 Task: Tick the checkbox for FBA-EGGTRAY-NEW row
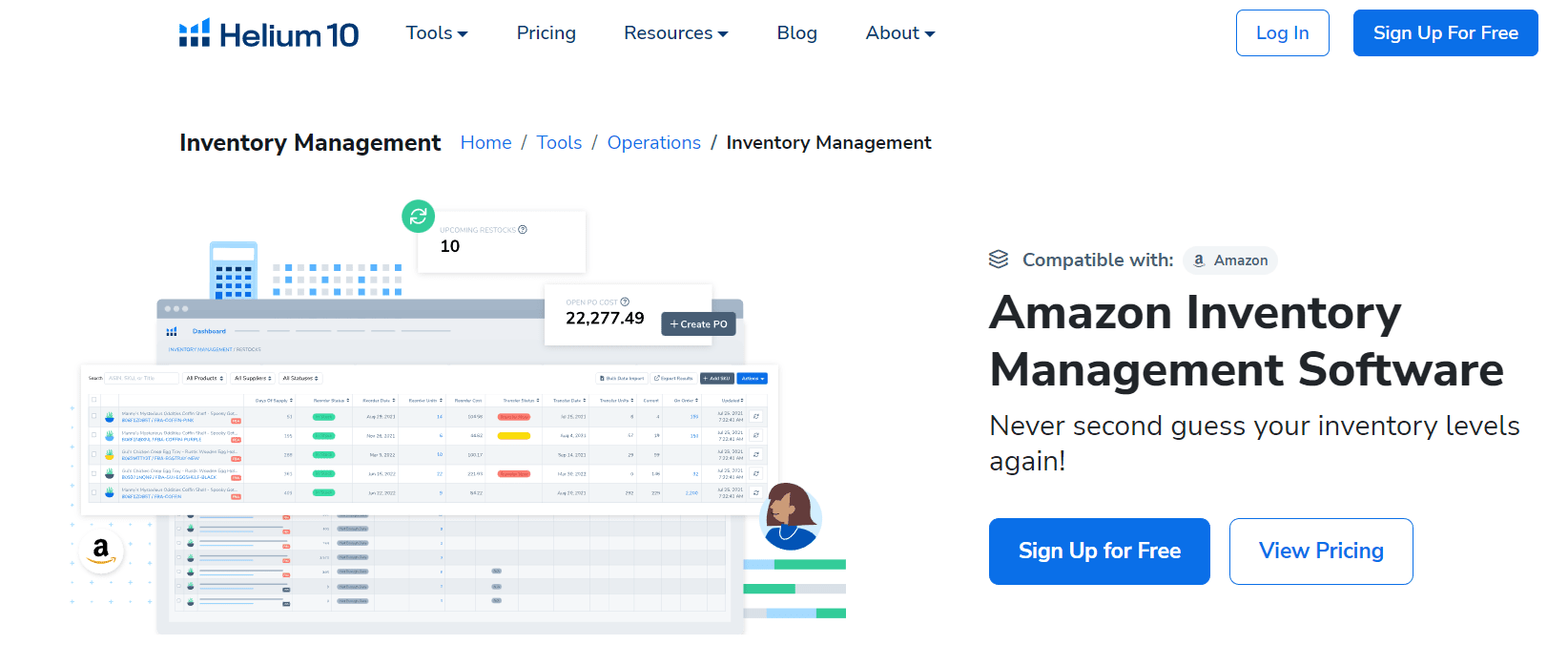93,454
